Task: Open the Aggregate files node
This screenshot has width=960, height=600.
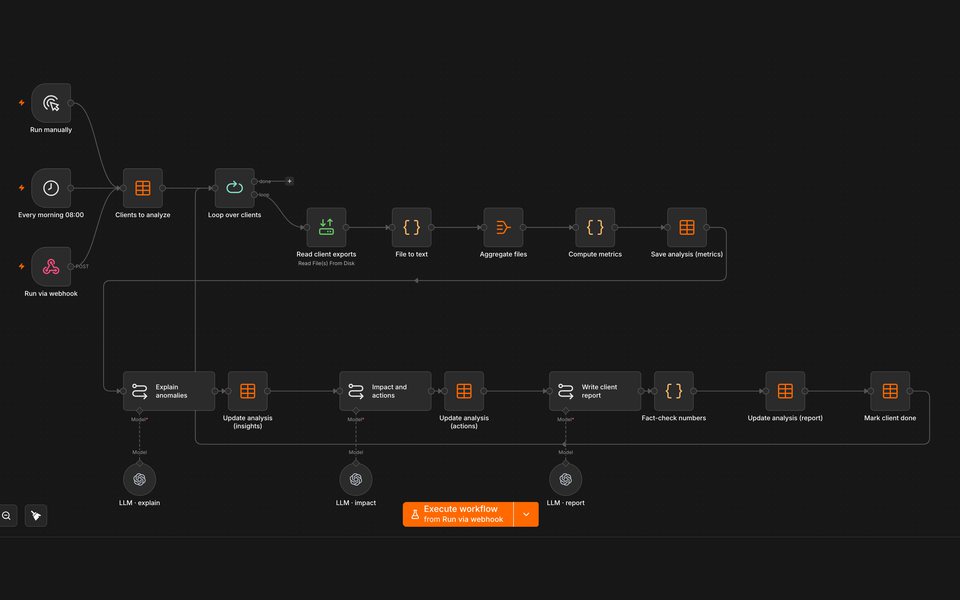Action: tap(503, 227)
